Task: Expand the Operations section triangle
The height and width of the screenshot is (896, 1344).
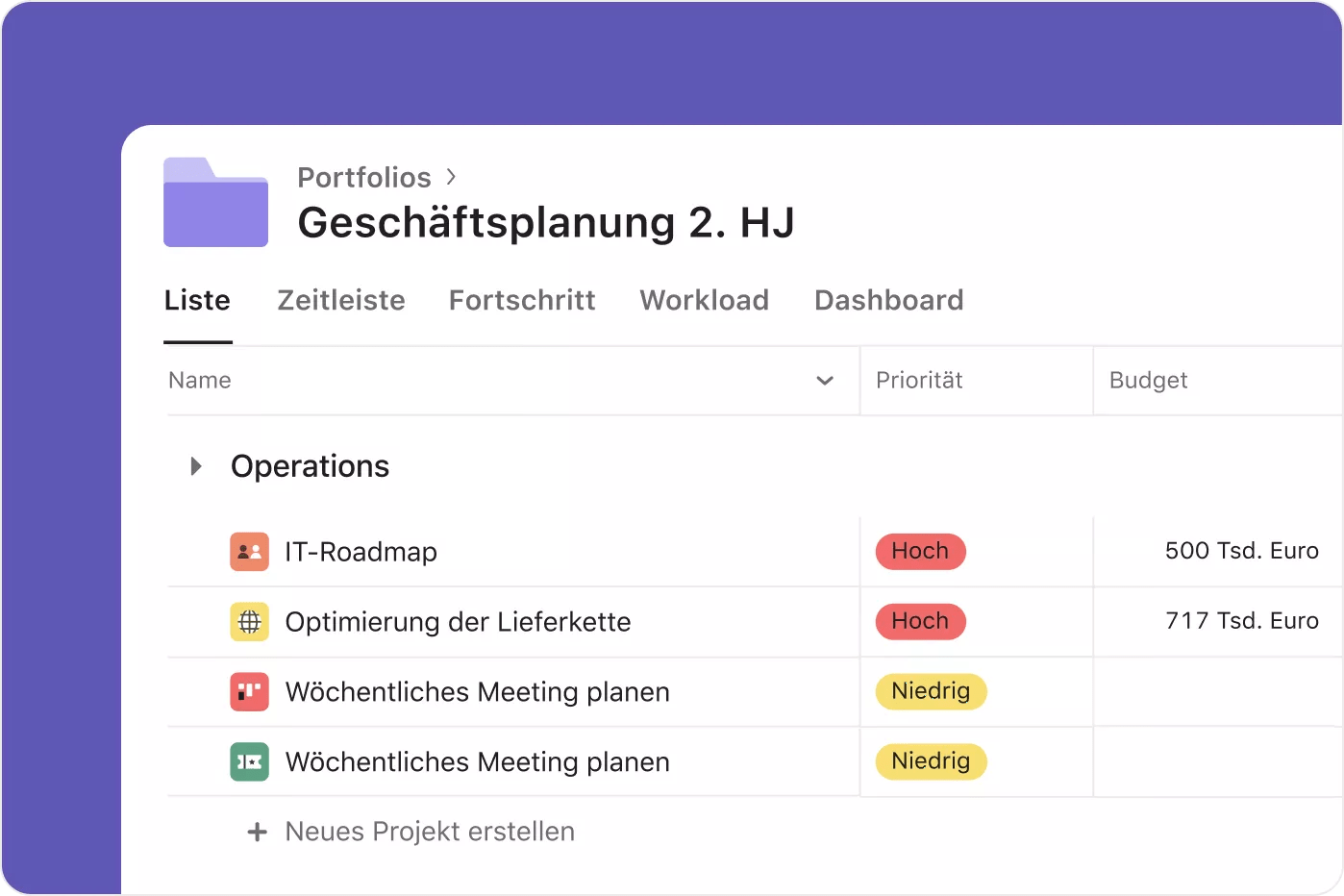Action: (196, 466)
